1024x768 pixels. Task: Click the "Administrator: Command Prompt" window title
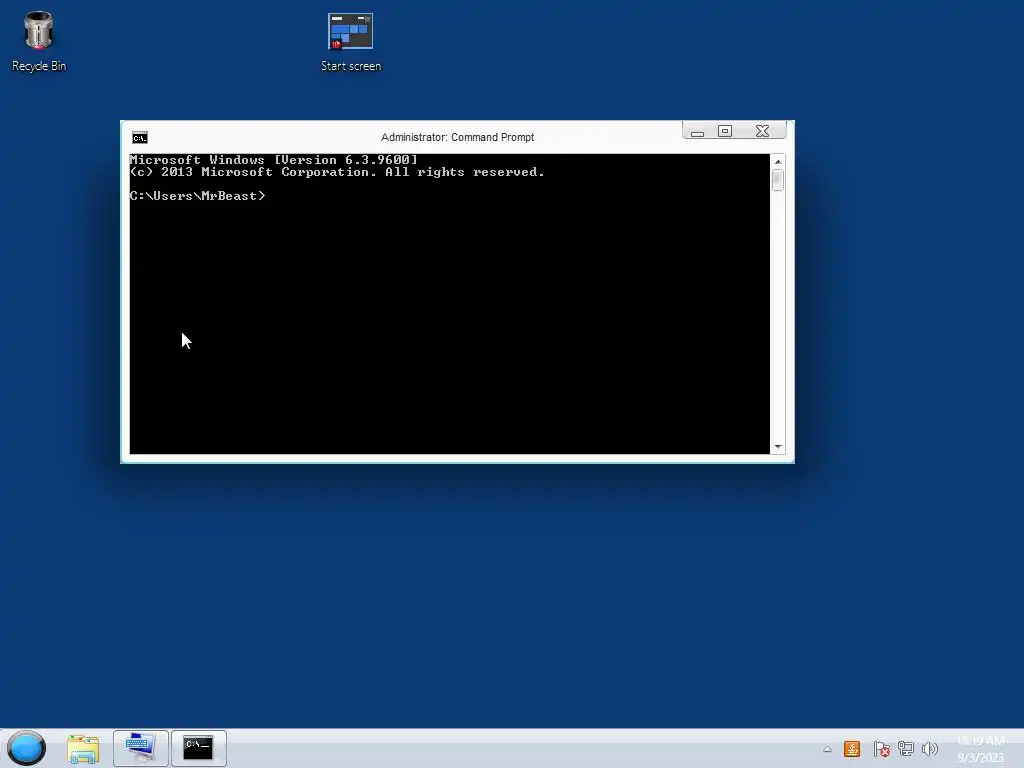(457, 137)
